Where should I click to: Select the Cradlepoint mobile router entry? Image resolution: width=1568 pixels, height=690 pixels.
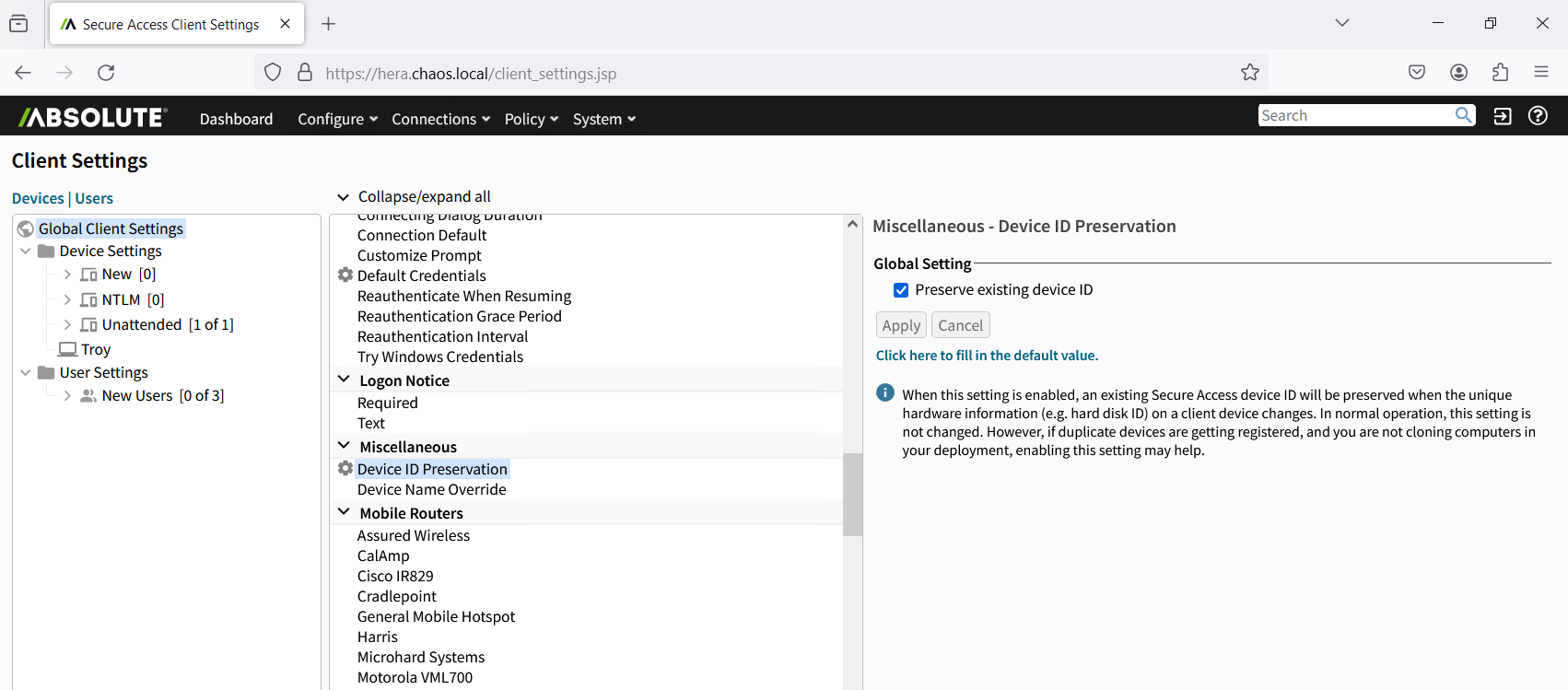(397, 596)
